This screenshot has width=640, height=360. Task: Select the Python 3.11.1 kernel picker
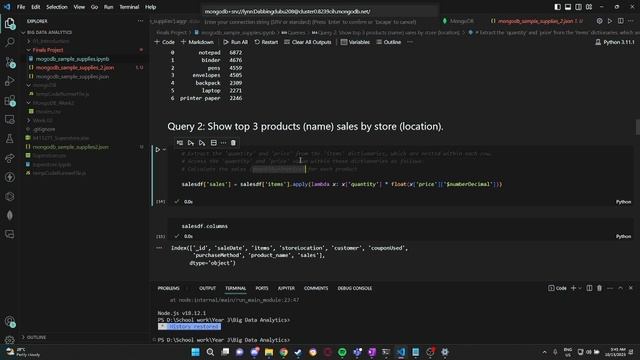(615, 42)
